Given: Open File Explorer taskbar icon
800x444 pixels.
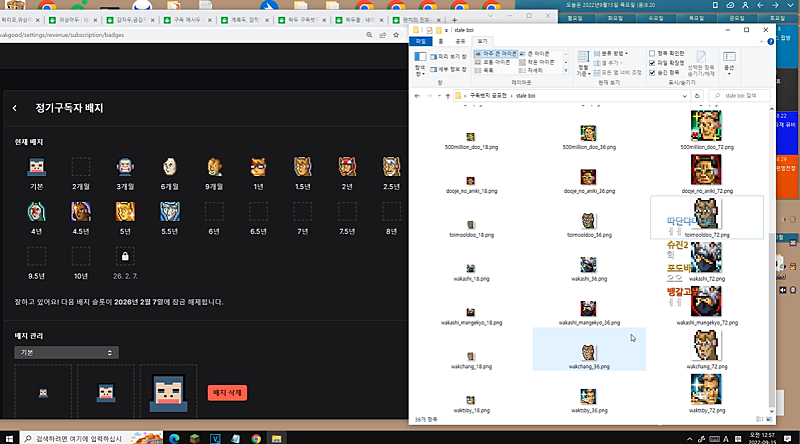Looking at the screenshot, I should 277,438.
